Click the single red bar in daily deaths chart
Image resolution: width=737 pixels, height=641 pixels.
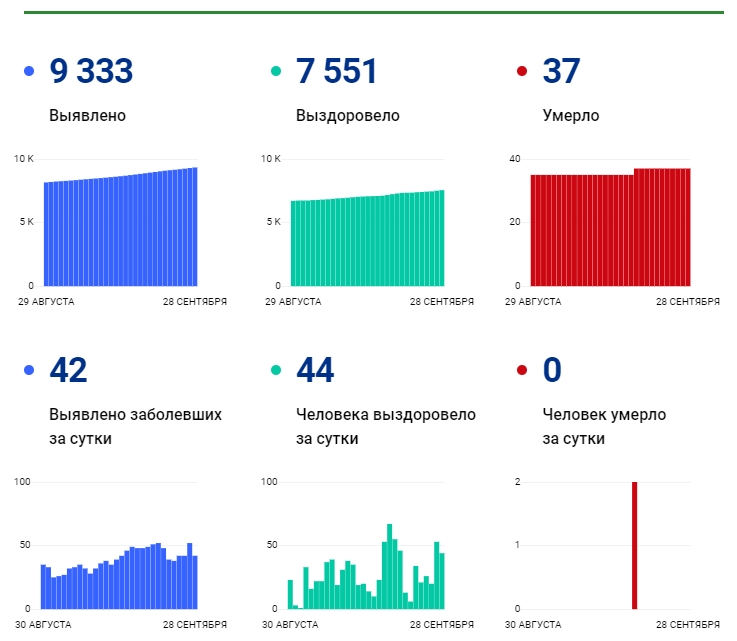[x=635, y=546]
